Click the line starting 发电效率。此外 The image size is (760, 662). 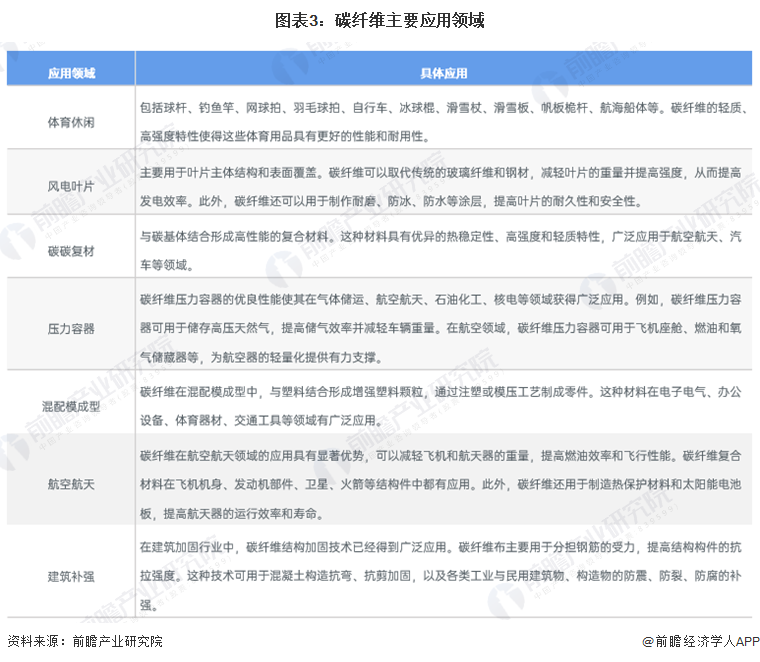pyautogui.click(x=391, y=201)
